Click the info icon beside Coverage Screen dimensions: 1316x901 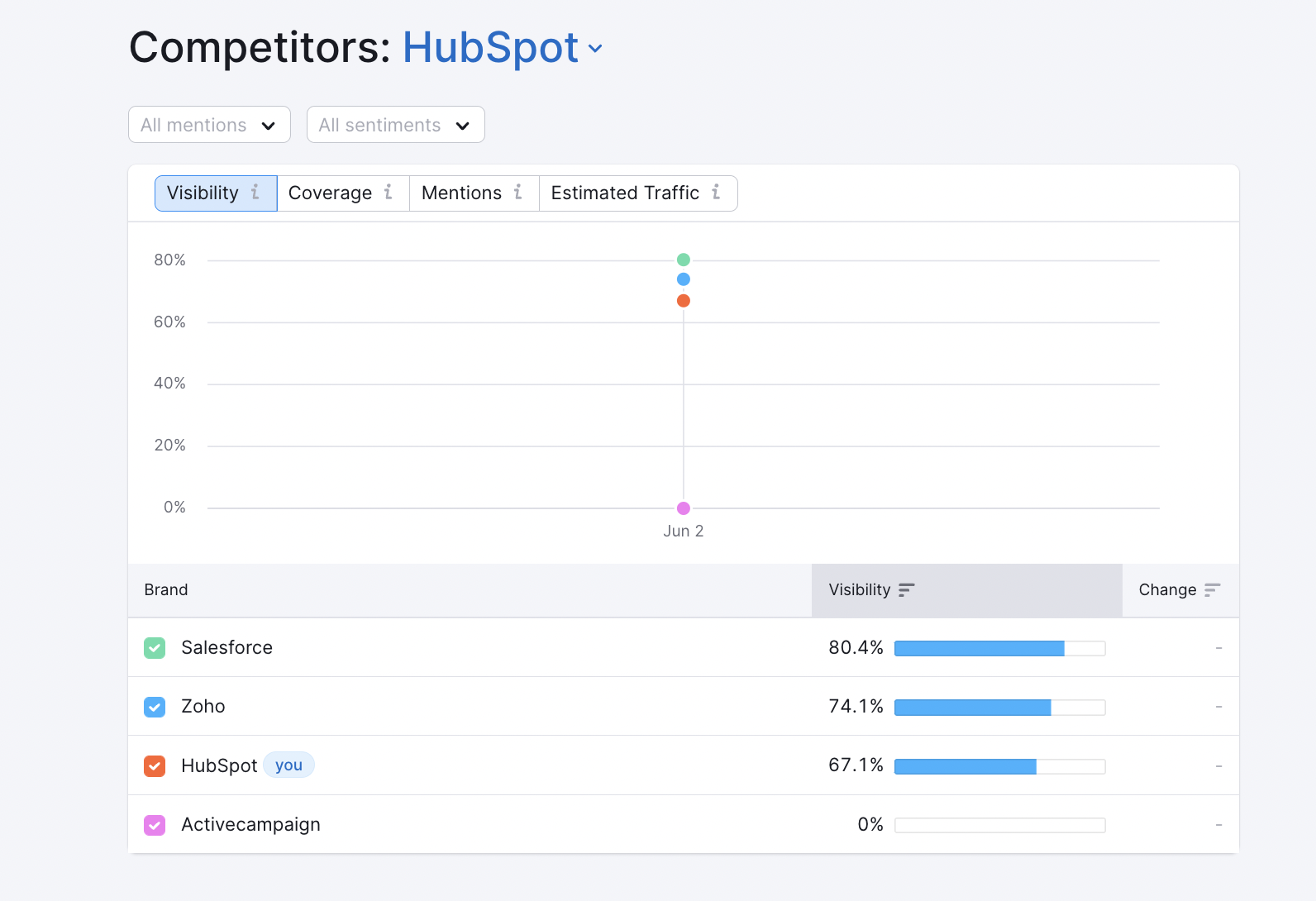tap(388, 193)
